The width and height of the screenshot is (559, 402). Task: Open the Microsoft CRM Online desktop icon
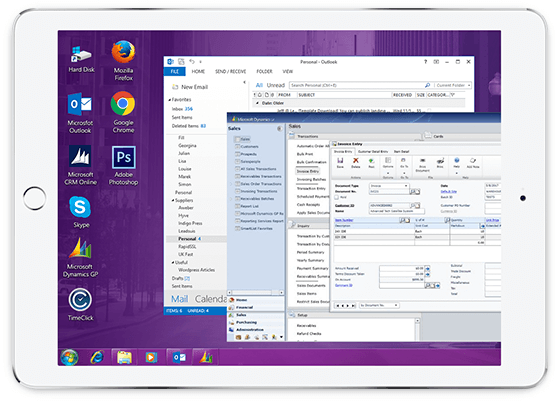coord(81,165)
